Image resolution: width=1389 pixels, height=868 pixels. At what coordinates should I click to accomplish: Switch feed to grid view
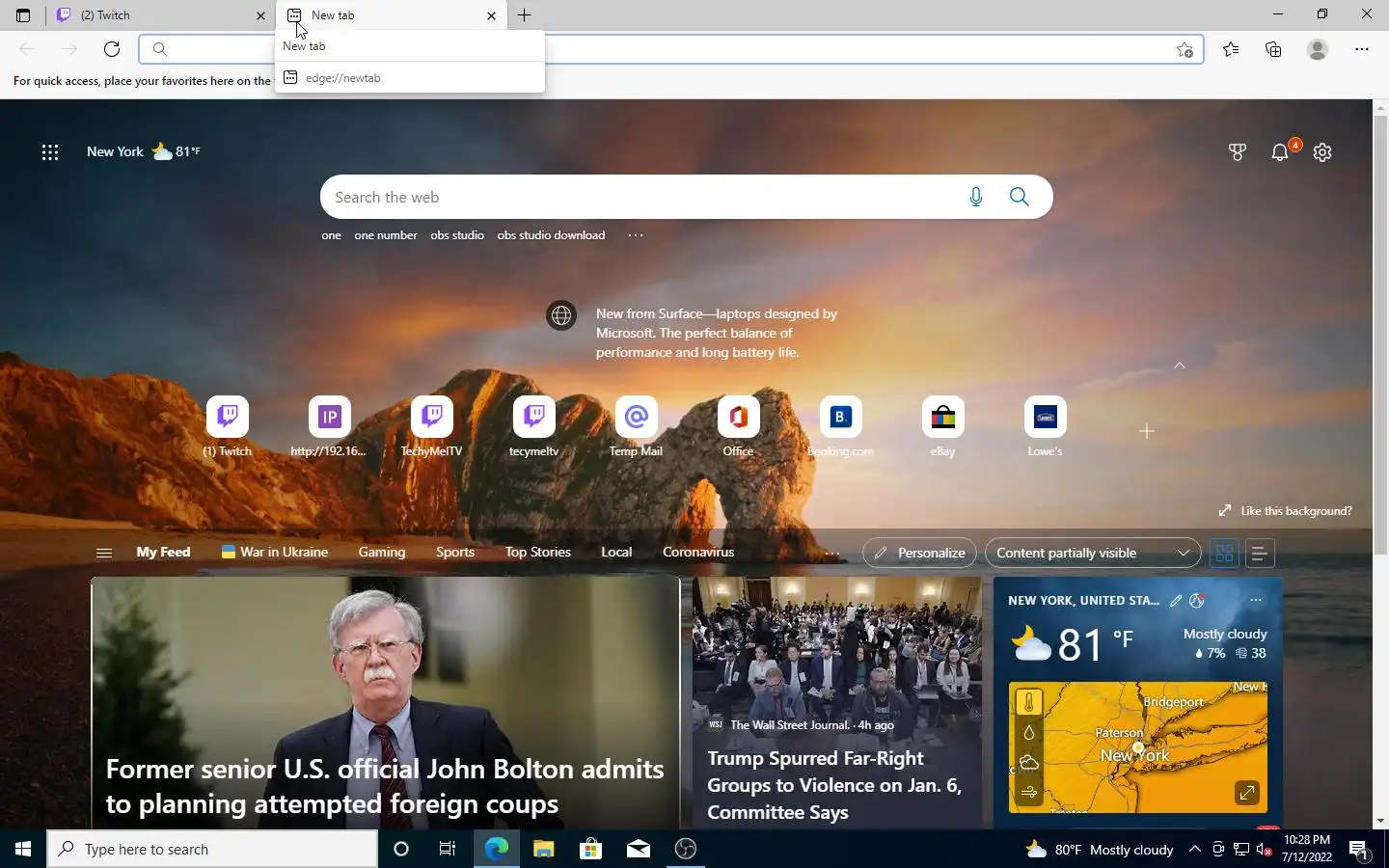(1224, 553)
